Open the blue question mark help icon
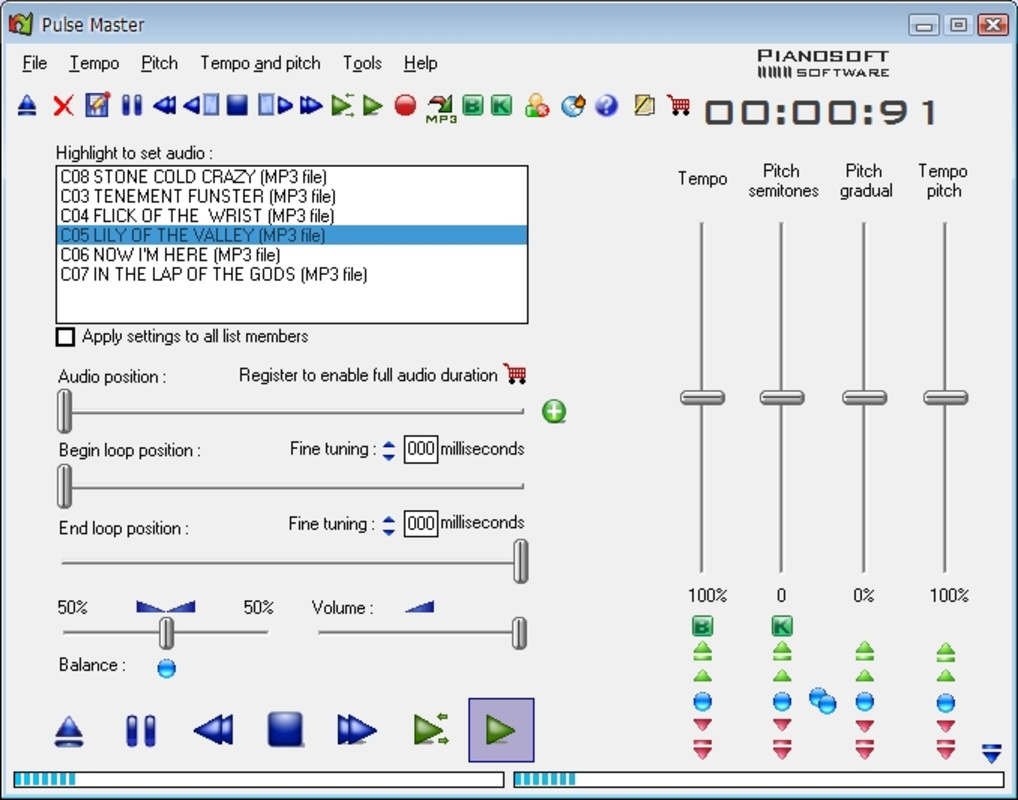This screenshot has width=1018, height=800. pyautogui.click(x=606, y=105)
